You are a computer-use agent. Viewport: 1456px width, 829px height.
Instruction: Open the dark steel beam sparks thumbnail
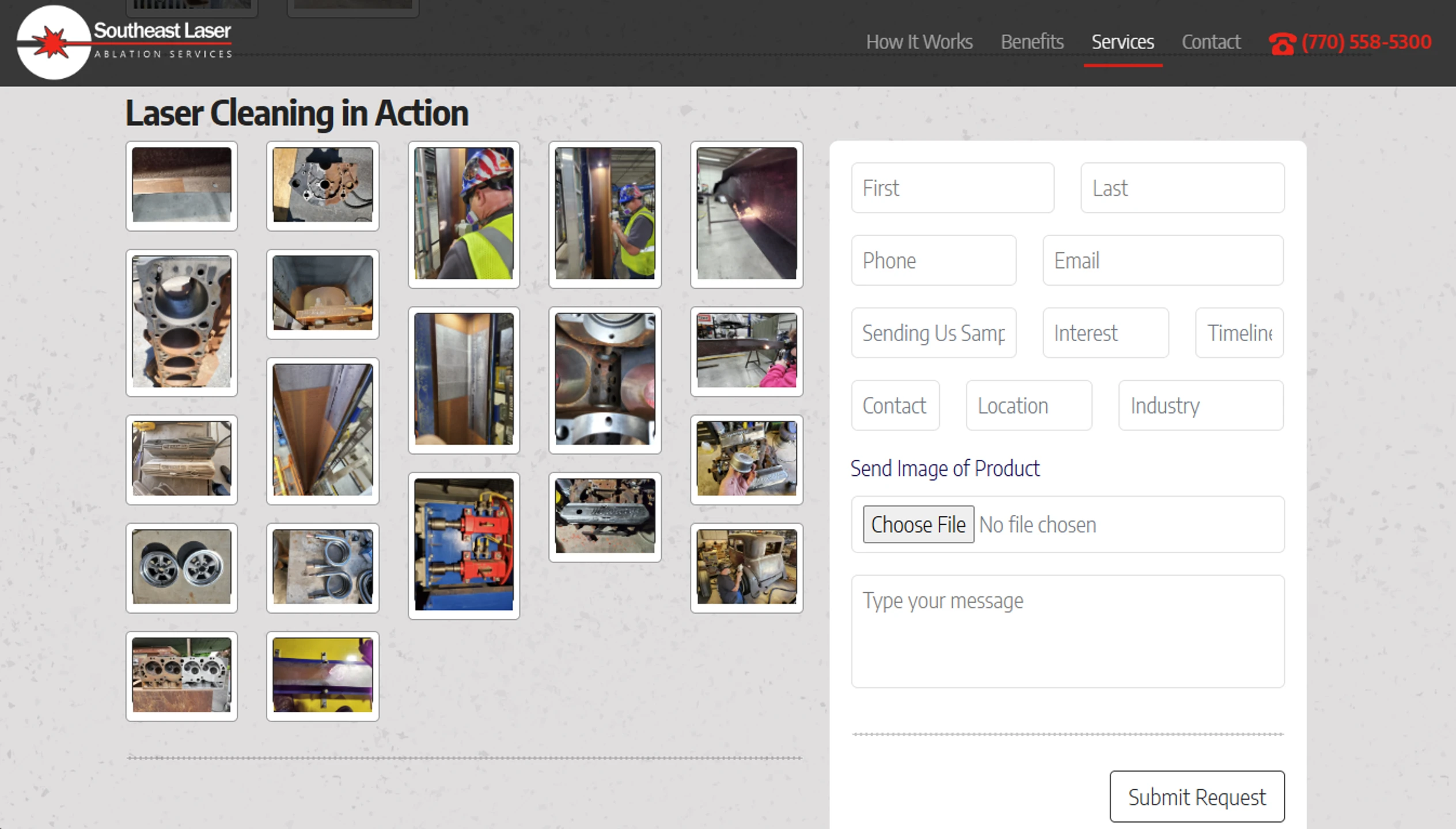point(746,214)
